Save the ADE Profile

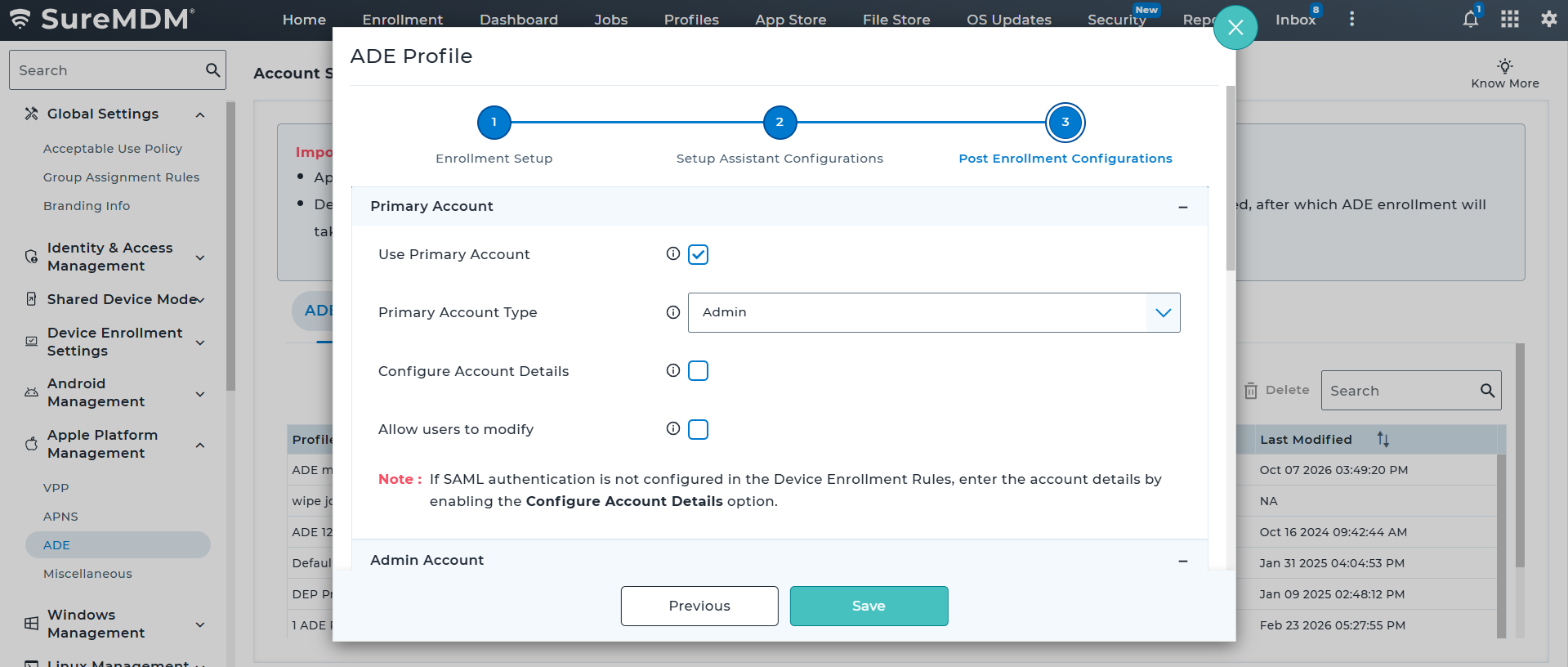tap(869, 606)
